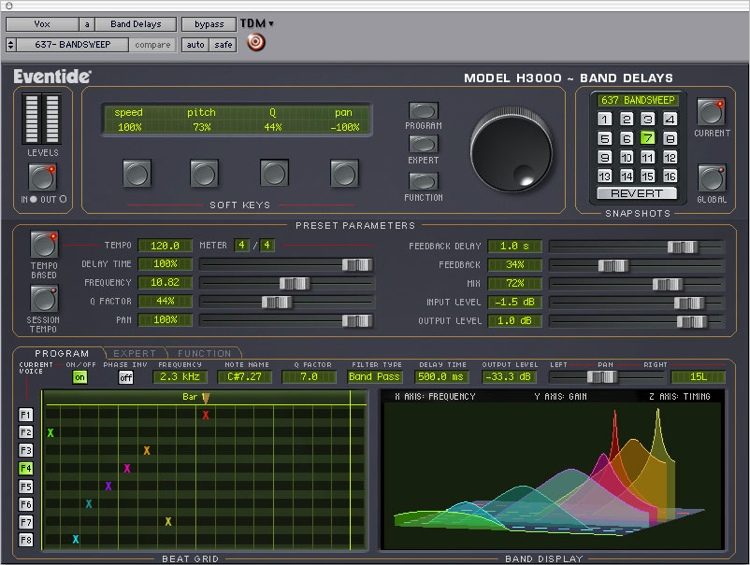Switch to the EXPERT tab
The width and height of the screenshot is (750, 565).
[x=134, y=353]
